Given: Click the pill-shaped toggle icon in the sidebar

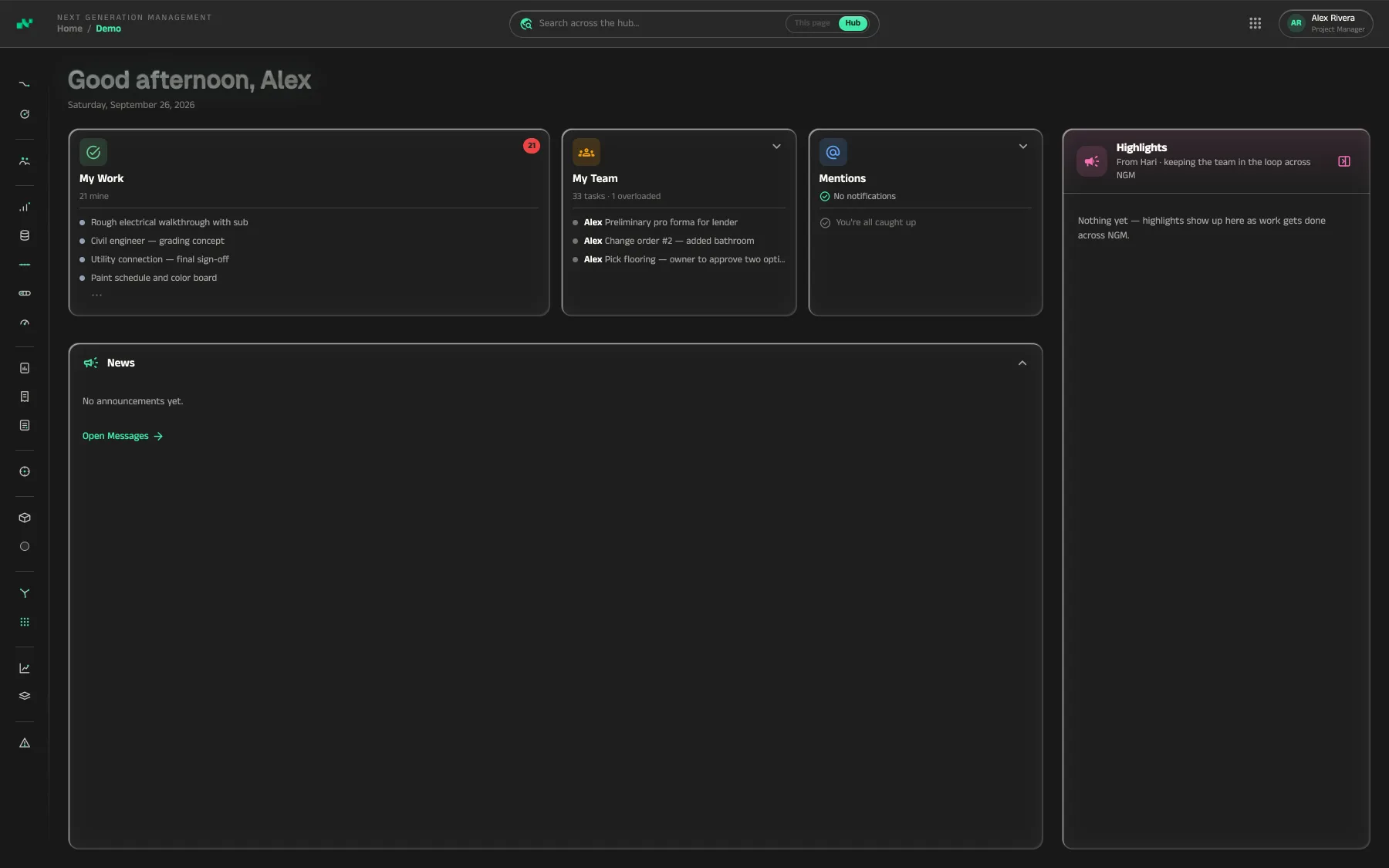Looking at the screenshot, I should coord(25,293).
